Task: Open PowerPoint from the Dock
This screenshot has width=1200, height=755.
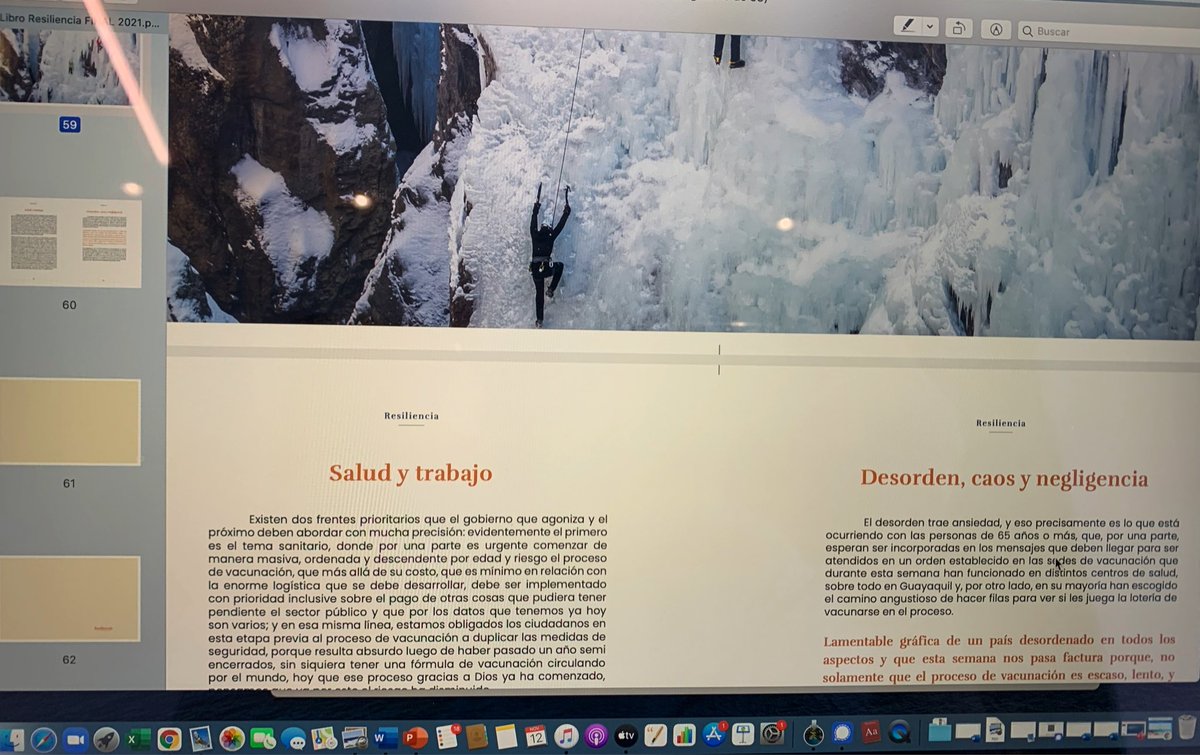Action: (416, 739)
